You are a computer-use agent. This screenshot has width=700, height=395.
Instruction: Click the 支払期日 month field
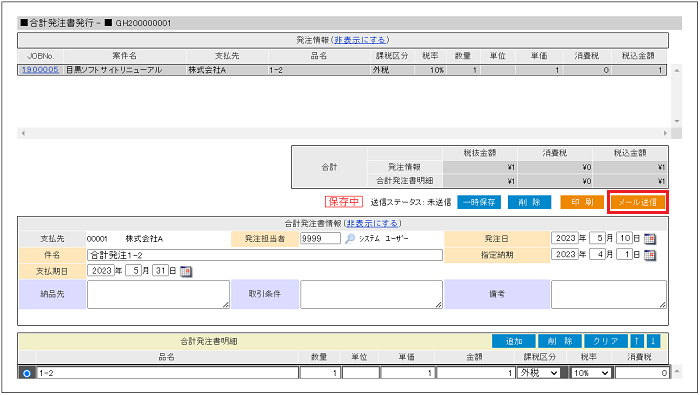tap(133, 270)
